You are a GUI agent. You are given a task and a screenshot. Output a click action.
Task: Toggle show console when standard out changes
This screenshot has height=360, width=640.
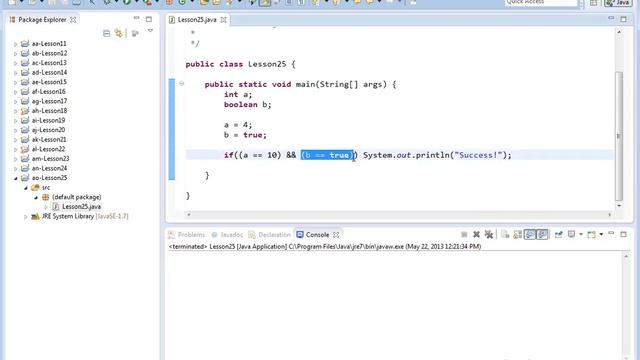530,234
